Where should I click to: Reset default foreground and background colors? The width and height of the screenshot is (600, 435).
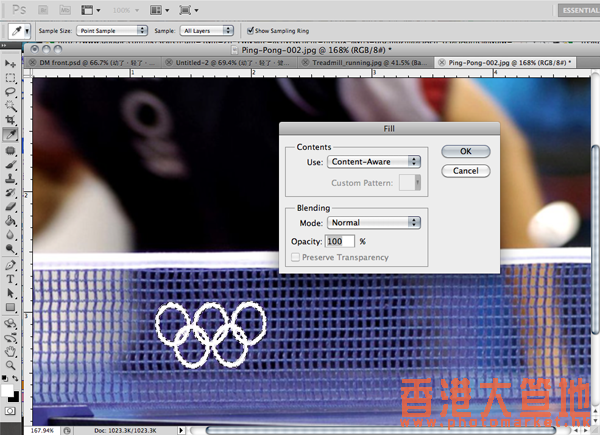coord(5,378)
